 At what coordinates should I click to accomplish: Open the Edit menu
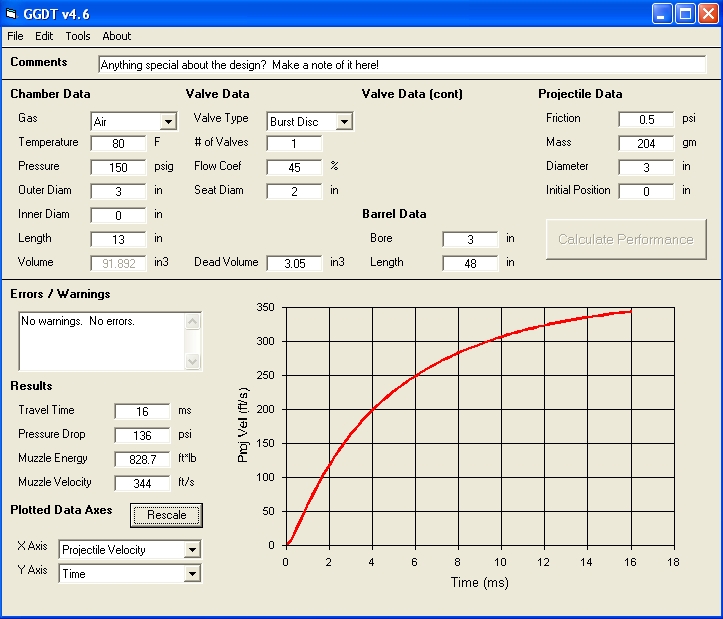pos(44,36)
